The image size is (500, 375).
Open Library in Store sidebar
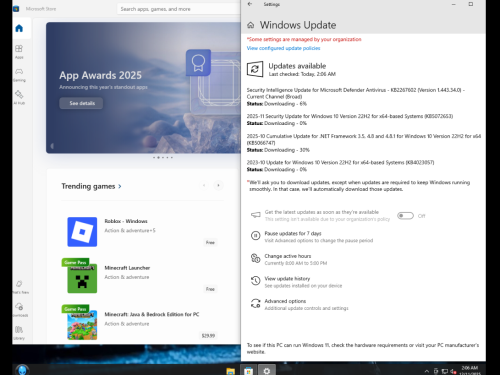pyautogui.click(x=19, y=333)
